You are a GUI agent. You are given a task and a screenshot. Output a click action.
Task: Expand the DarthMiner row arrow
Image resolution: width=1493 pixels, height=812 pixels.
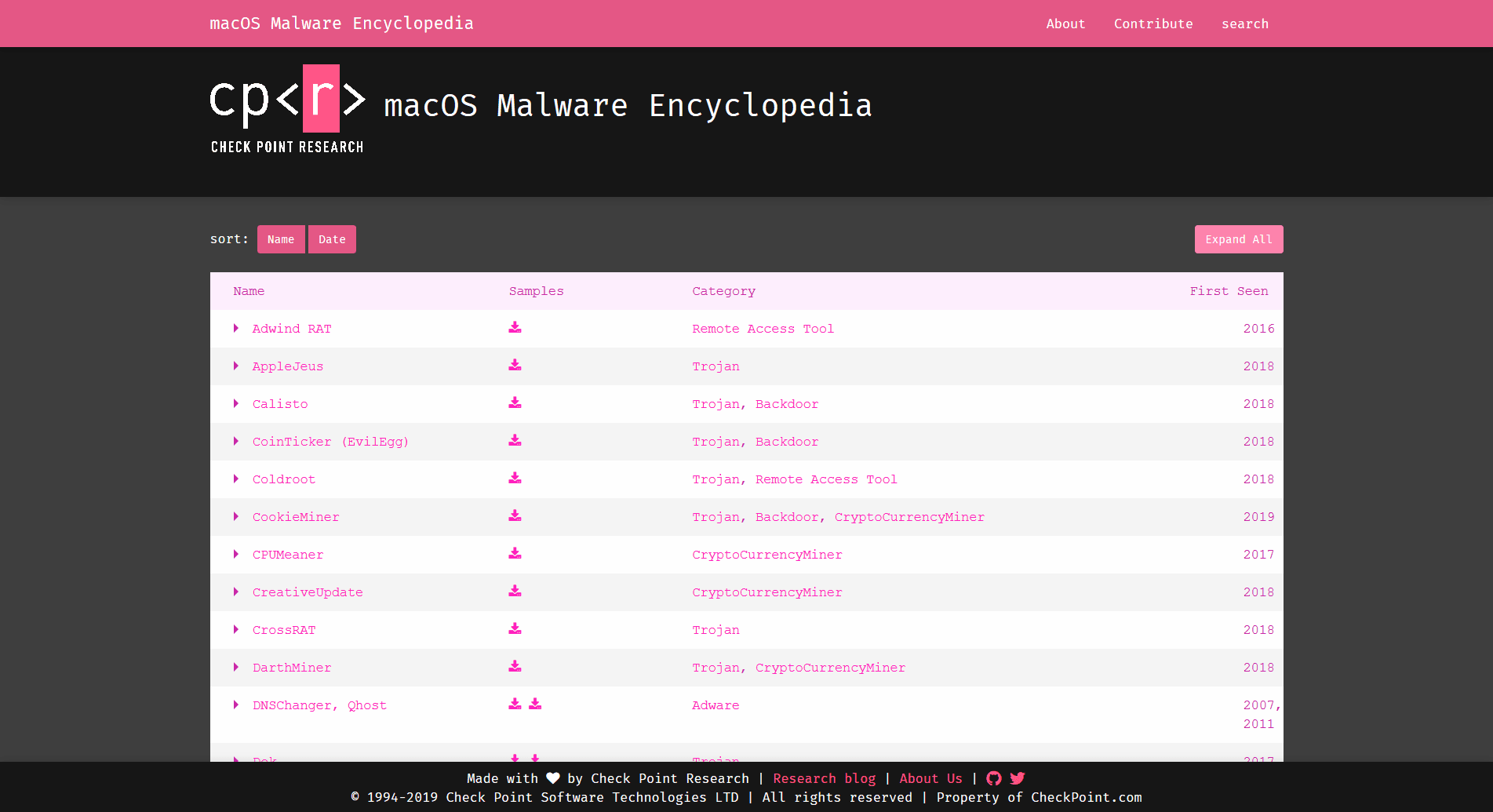pyautogui.click(x=235, y=667)
